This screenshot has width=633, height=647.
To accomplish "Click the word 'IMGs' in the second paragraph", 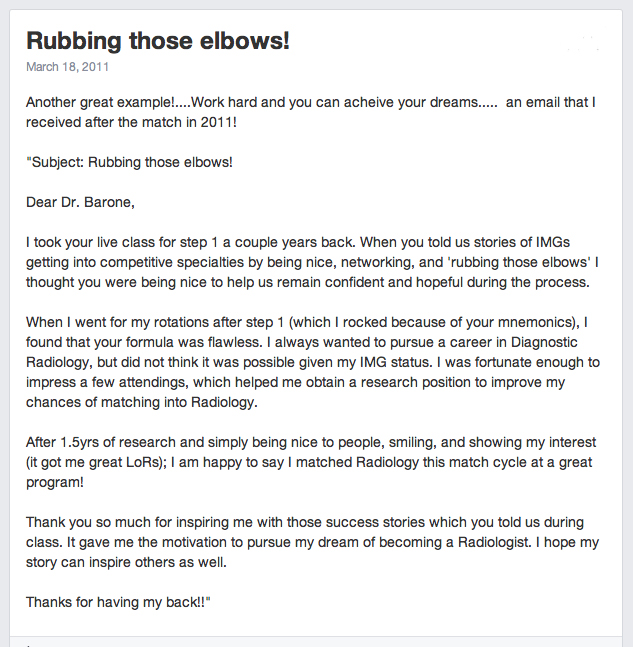I will [553, 242].
